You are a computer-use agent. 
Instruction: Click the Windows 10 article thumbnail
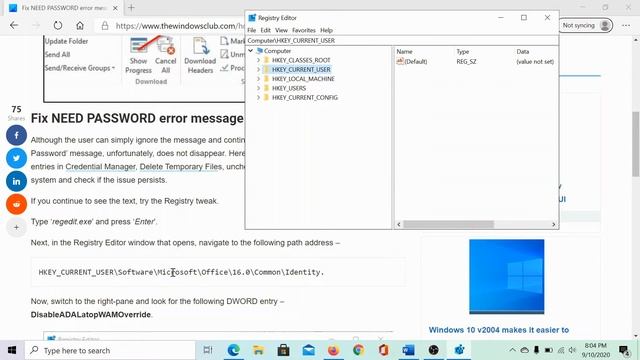pos(507,276)
